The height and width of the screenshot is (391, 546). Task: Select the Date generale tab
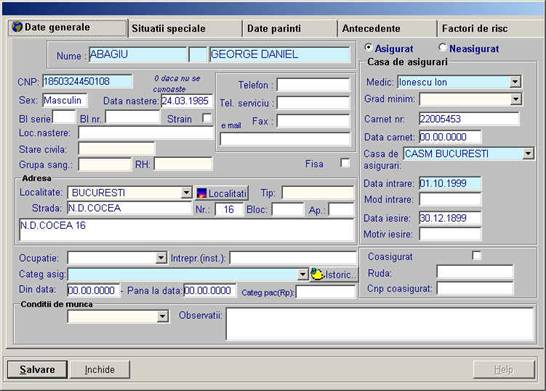pyautogui.click(x=68, y=28)
